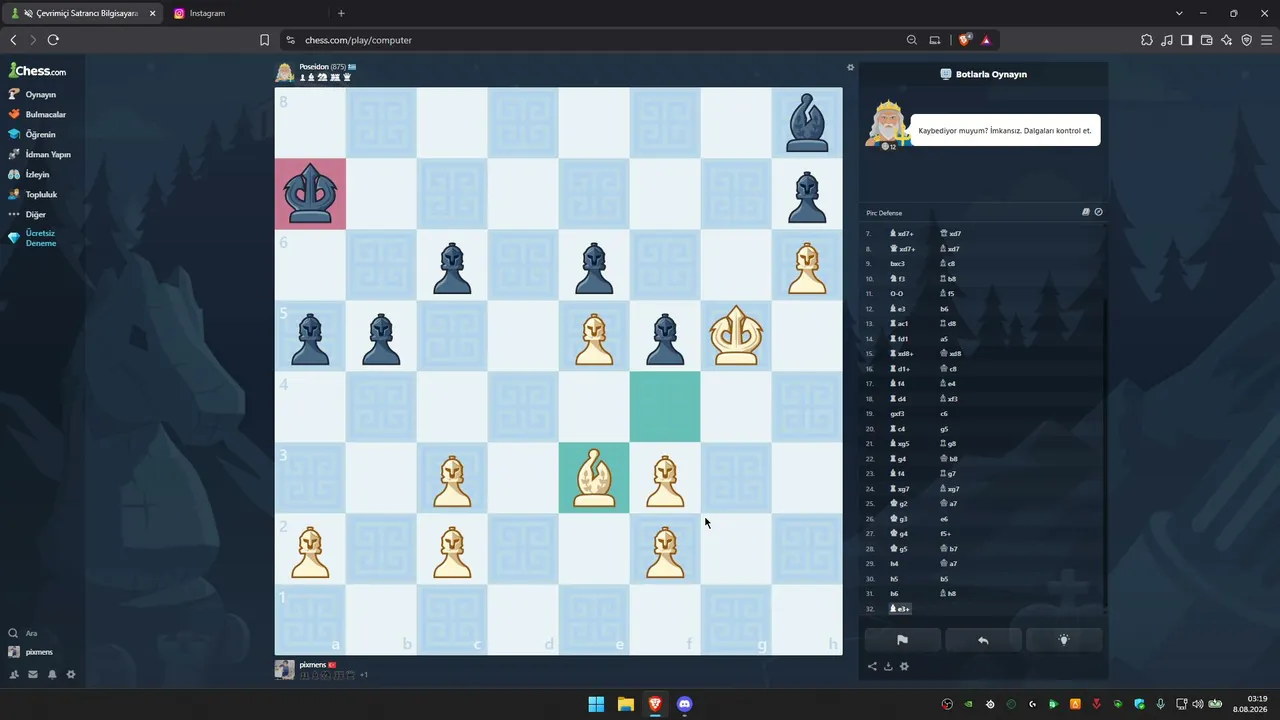Image resolution: width=1280 pixels, height=720 pixels.
Task: Toggle browser sidebar panel icon
Action: tap(1187, 40)
